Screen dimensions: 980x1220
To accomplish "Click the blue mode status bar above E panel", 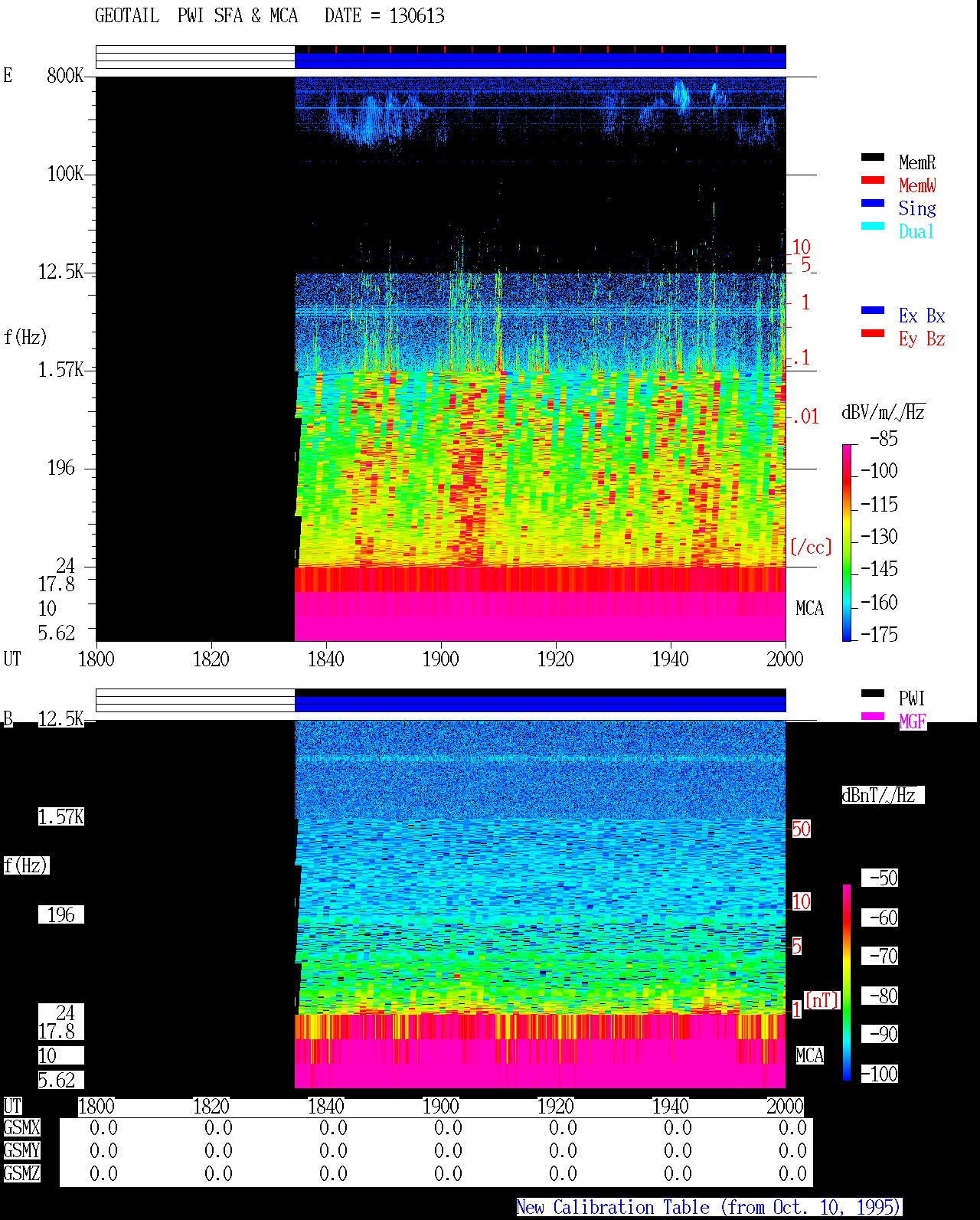I will (x=540, y=61).
